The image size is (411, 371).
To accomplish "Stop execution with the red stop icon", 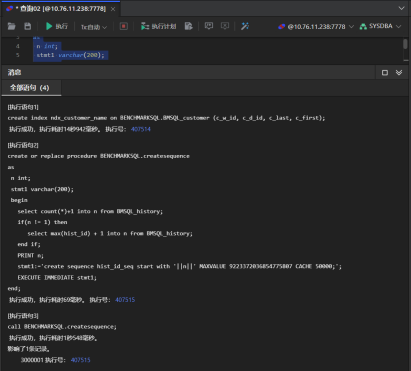I will coord(124,26).
